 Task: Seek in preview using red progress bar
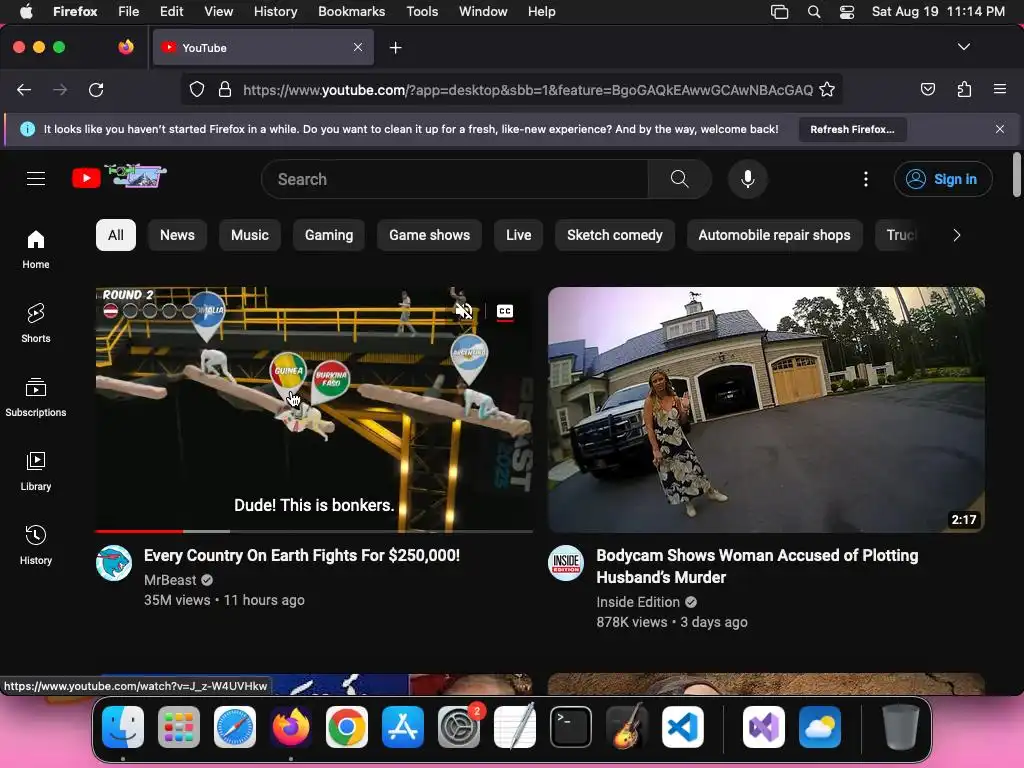click(x=314, y=531)
